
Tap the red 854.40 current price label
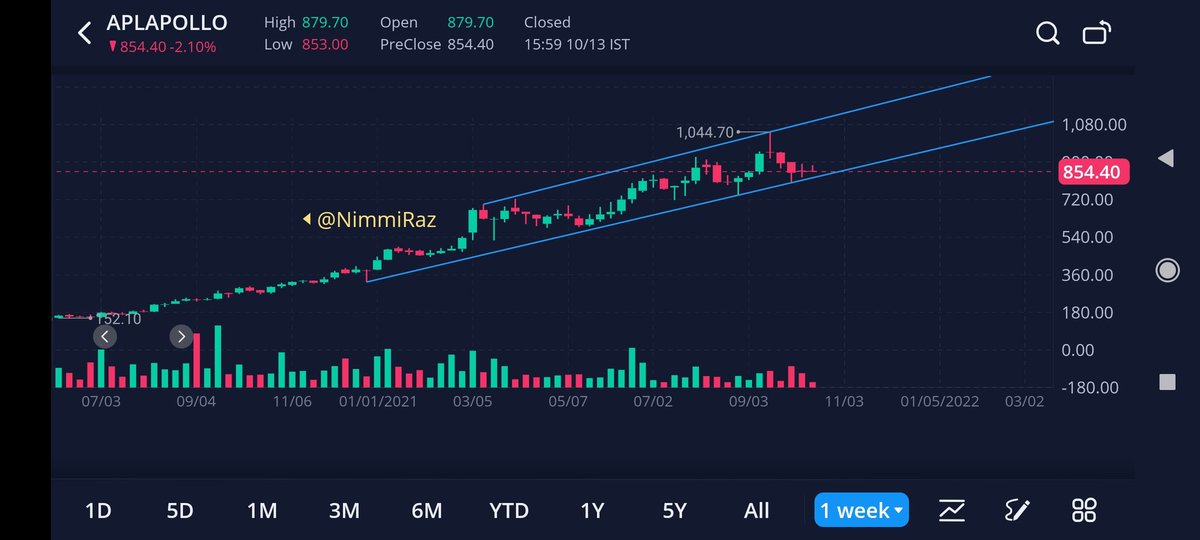(x=1094, y=172)
